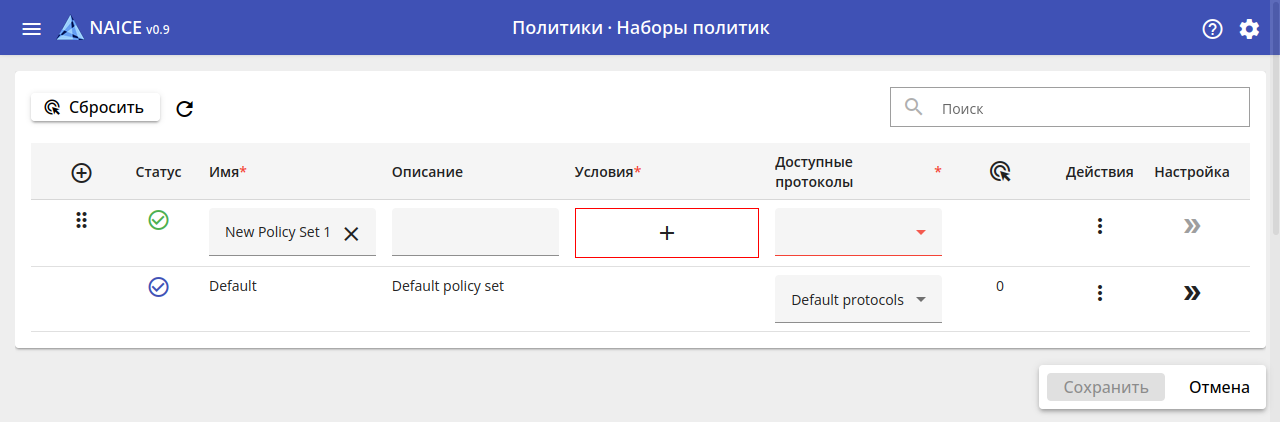1280x422 pixels.
Task: Click the Сбросить button
Action: [x=95, y=107]
